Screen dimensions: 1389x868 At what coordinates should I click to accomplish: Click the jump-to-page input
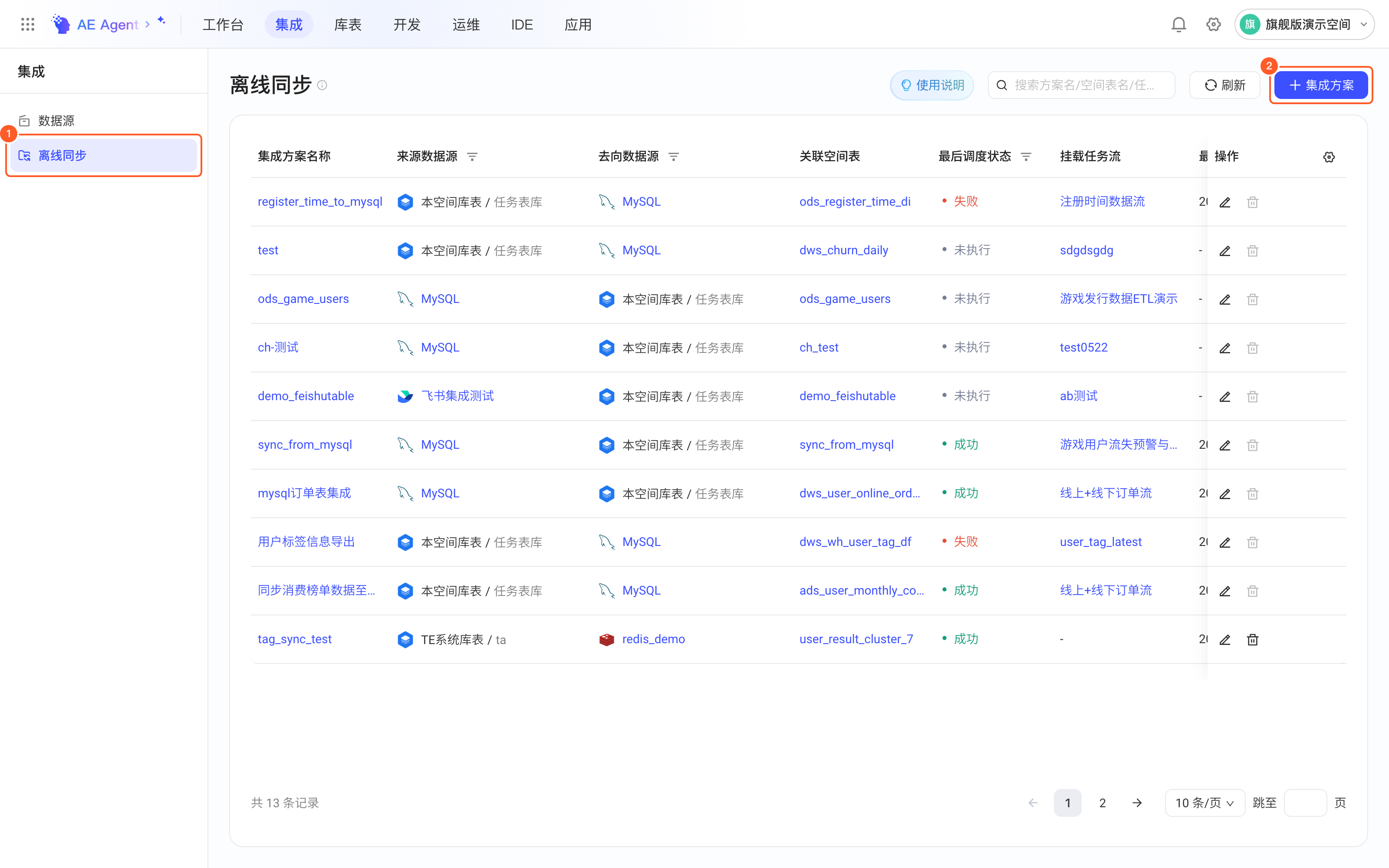(x=1305, y=802)
